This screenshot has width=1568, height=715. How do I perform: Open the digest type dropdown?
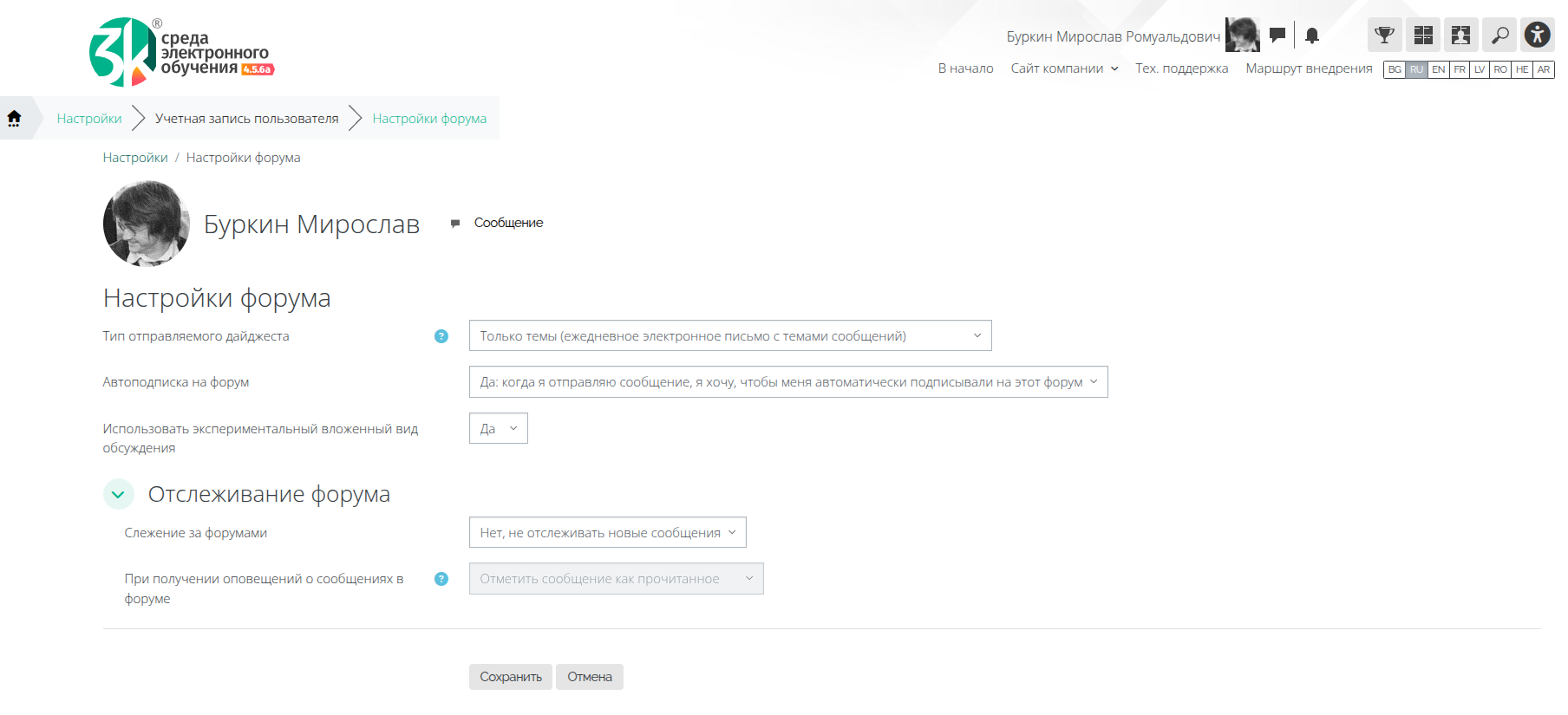pyautogui.click(x=729, y=336)
